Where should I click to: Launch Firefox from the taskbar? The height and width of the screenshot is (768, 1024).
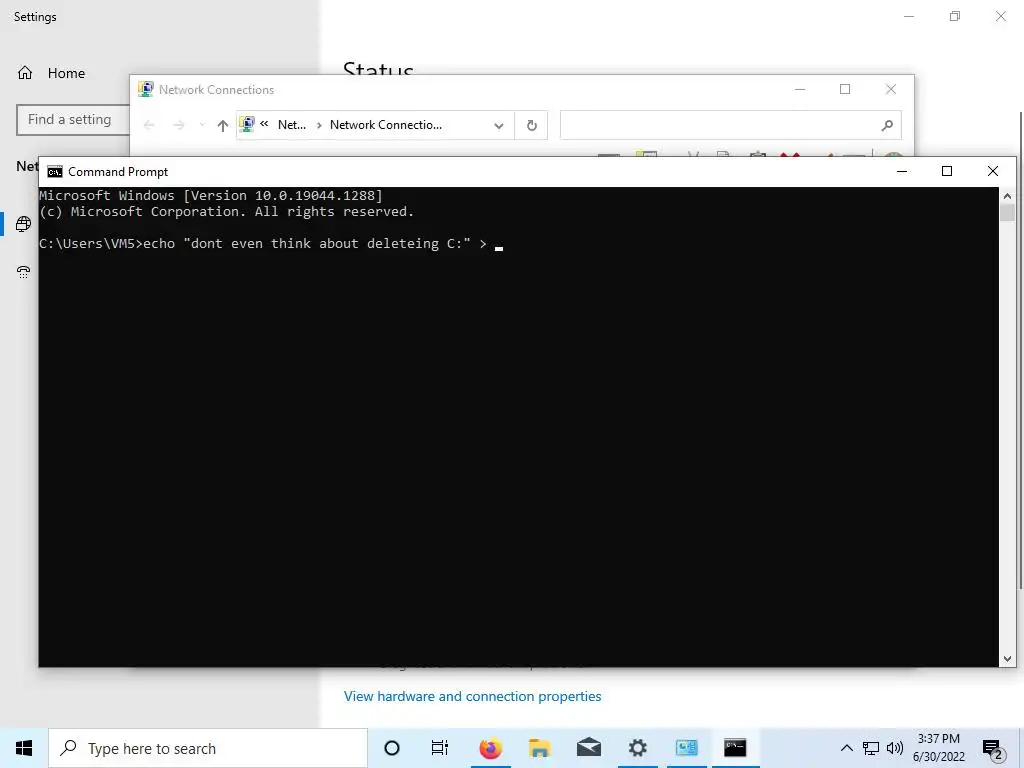tap(490, 748)
